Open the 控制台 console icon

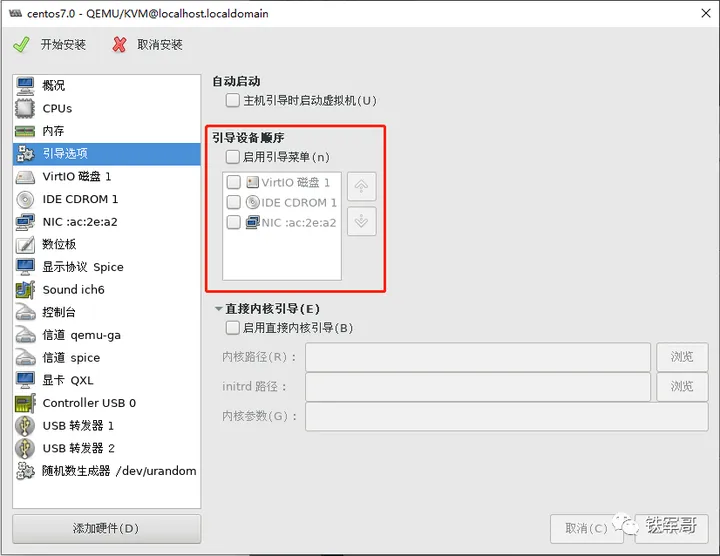click(25, 312)
